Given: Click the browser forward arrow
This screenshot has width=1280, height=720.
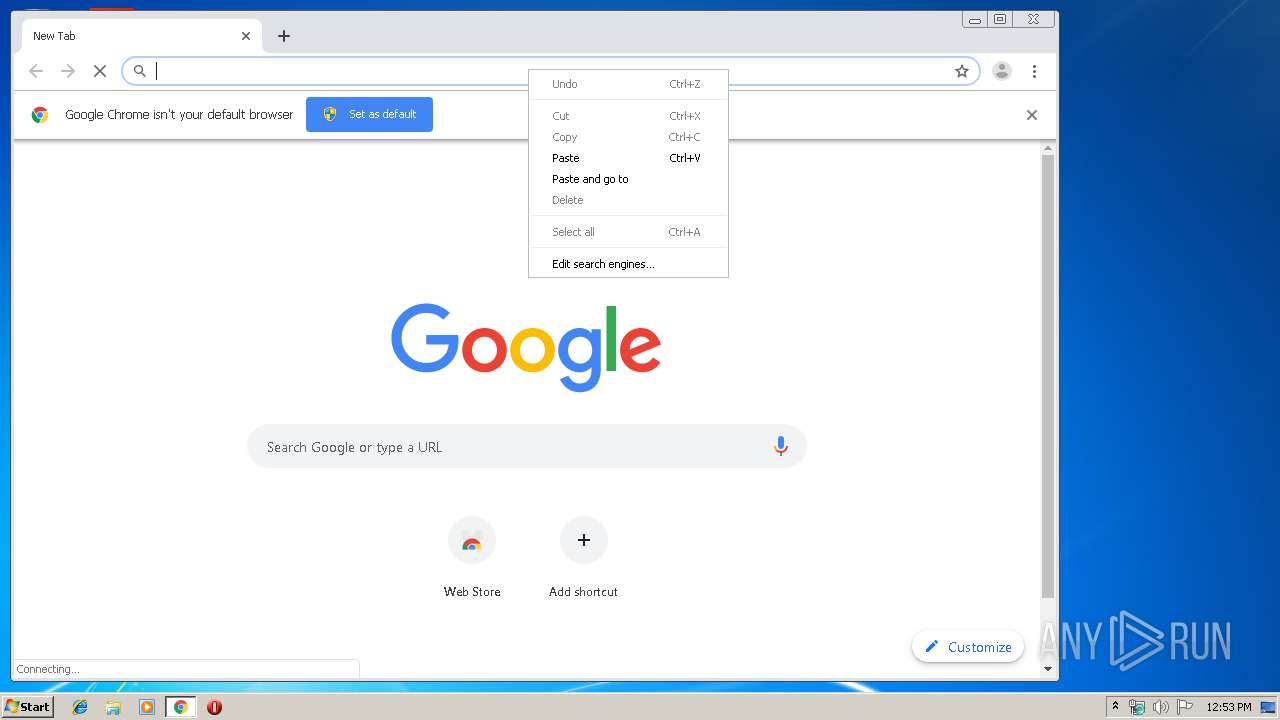Looking at the screenshot, I should [68, 71].
